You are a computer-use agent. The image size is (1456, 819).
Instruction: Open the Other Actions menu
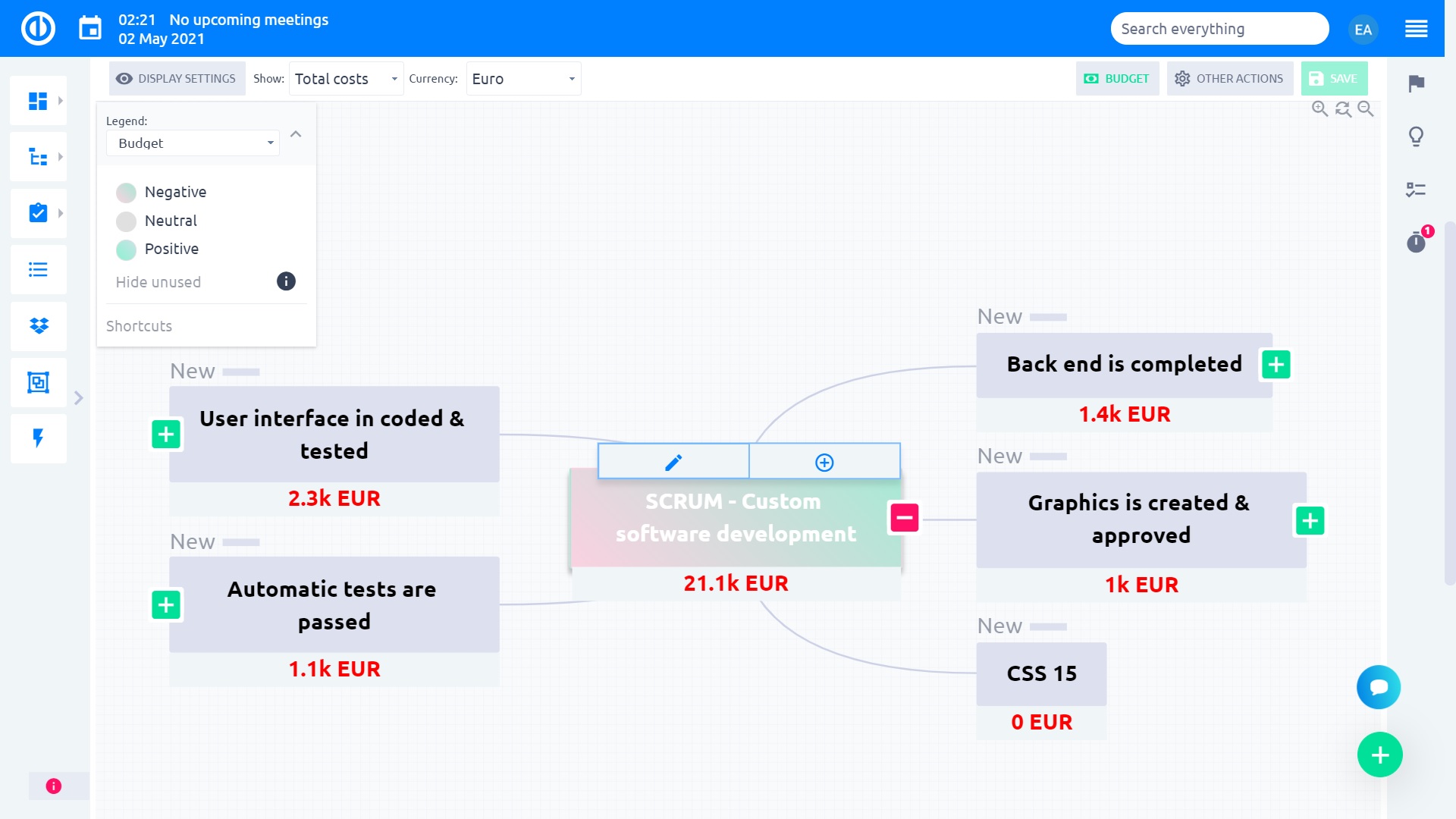coord(1229,78)
